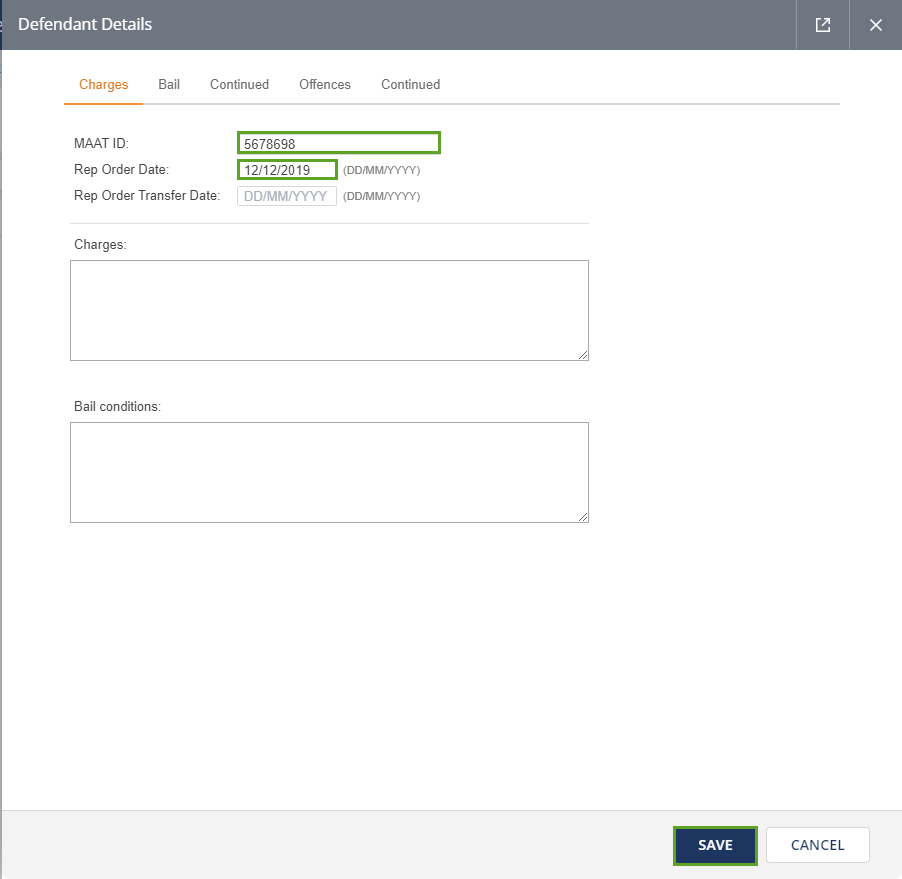Image resolution: width=902 pixels, height=879 pixels.
Task: Close the Defendant Details dialog
Action: (x=876, y=25)
